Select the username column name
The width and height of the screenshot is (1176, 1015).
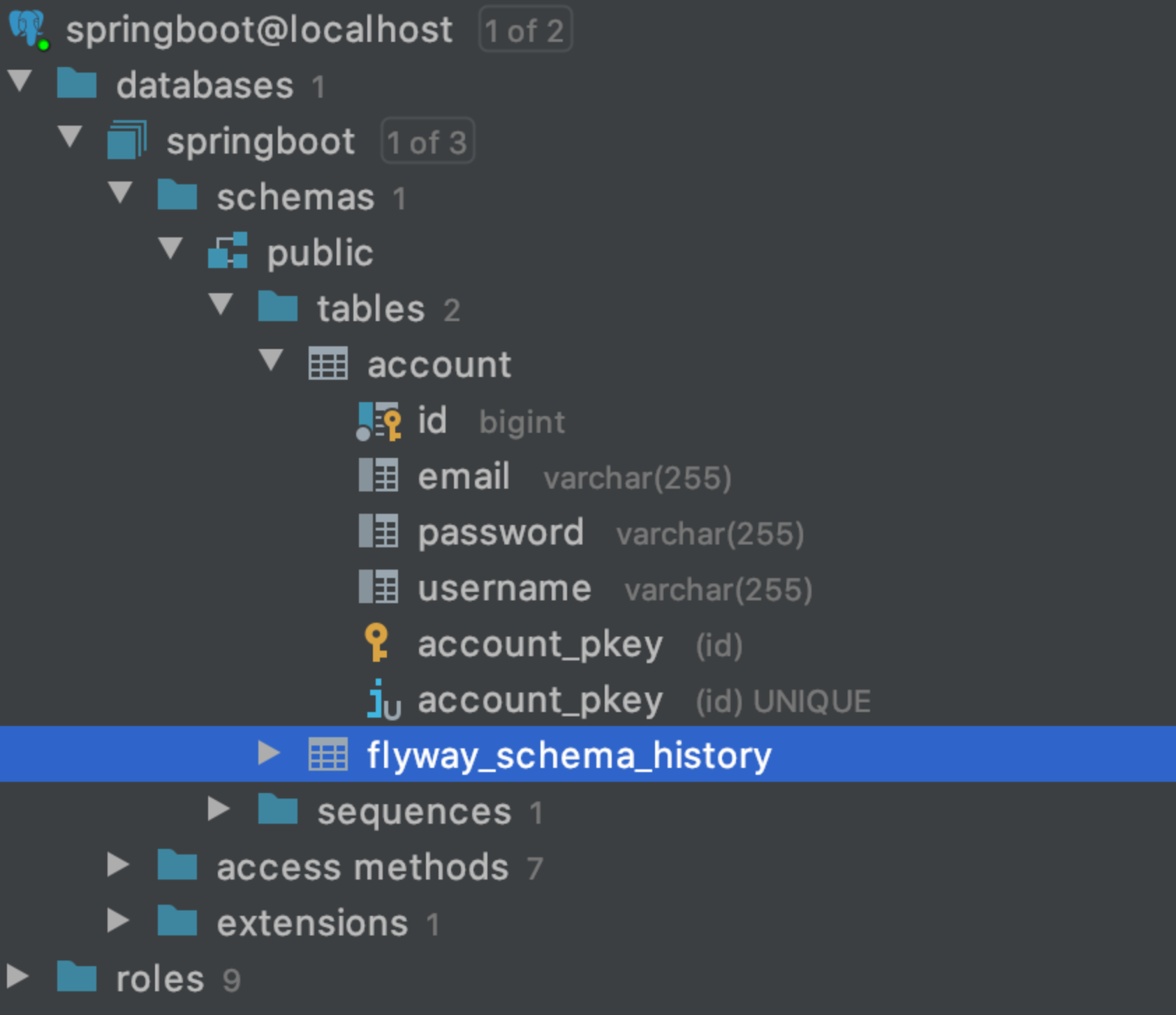pyautogui.click(x=504, y=588)
